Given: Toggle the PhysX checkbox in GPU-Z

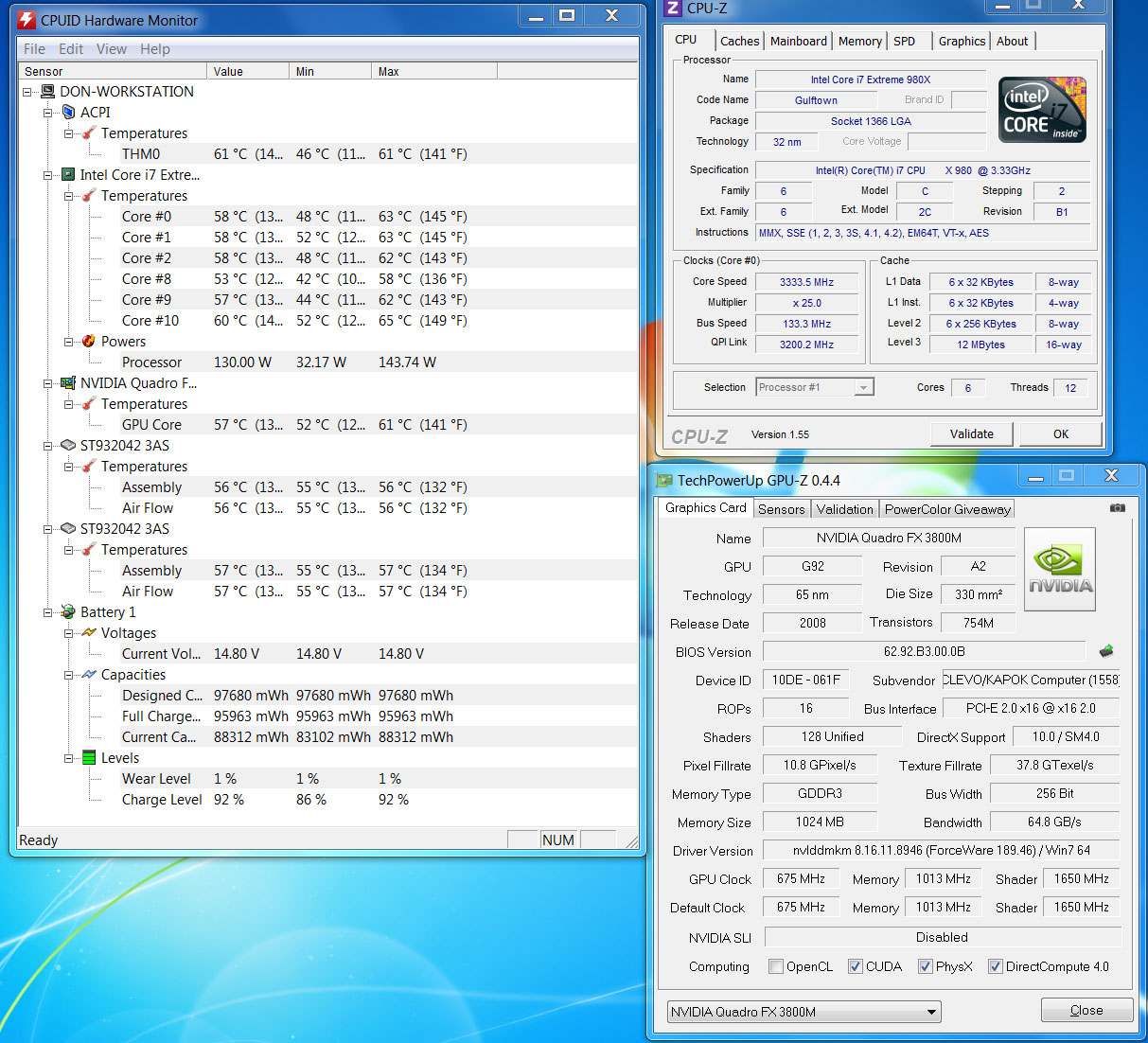Looking at the screenshot, I should tap(926, 966).
